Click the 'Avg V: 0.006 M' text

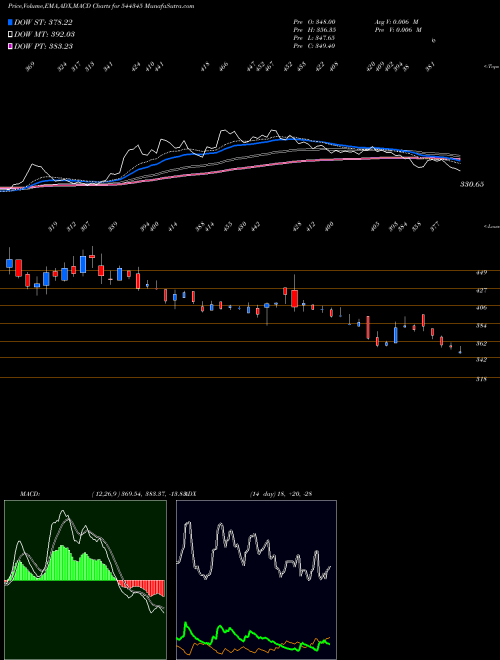[x=396, y=22]
